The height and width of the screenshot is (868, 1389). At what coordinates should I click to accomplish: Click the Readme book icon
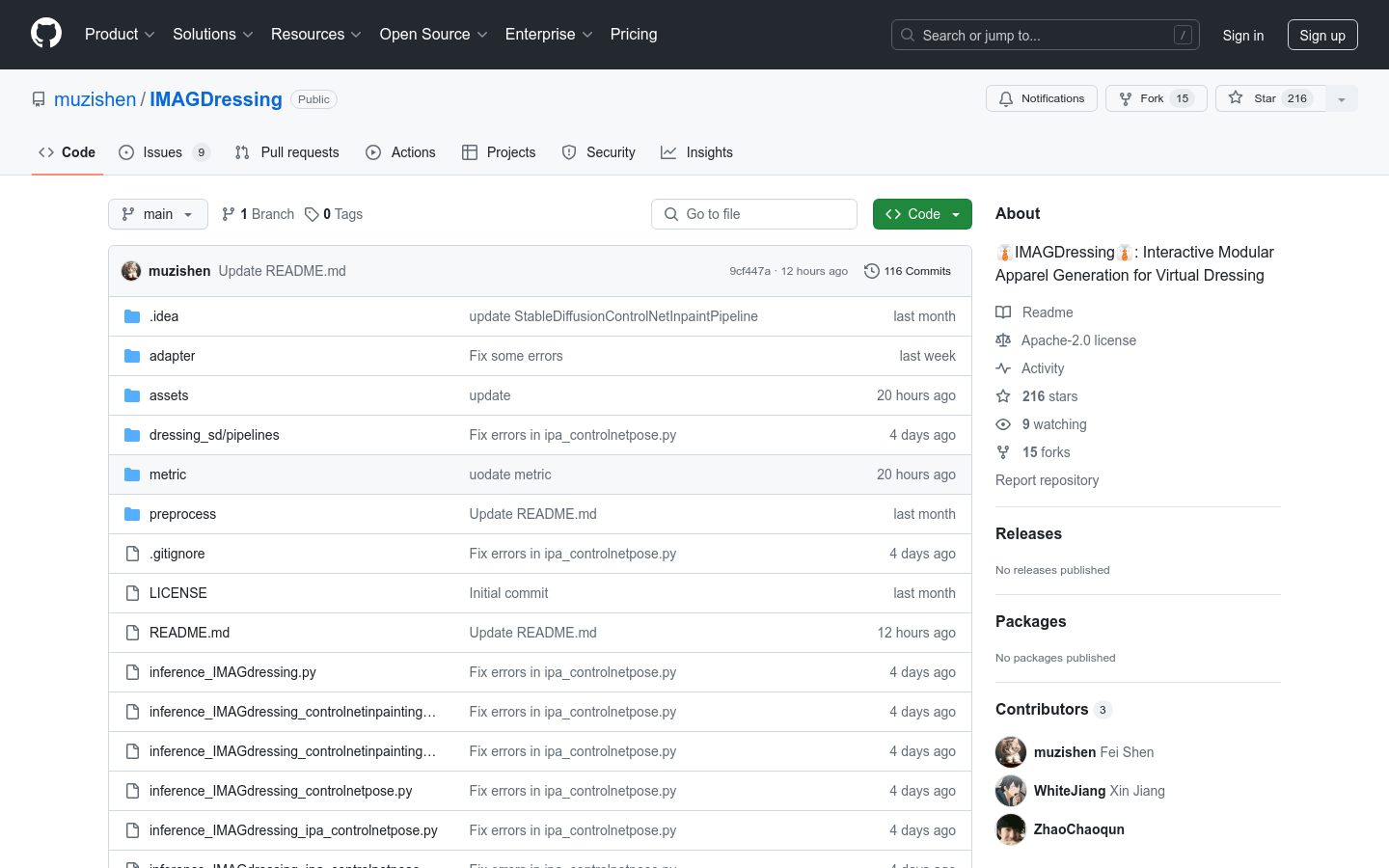pyautogui.click(x=1003, y=312)
